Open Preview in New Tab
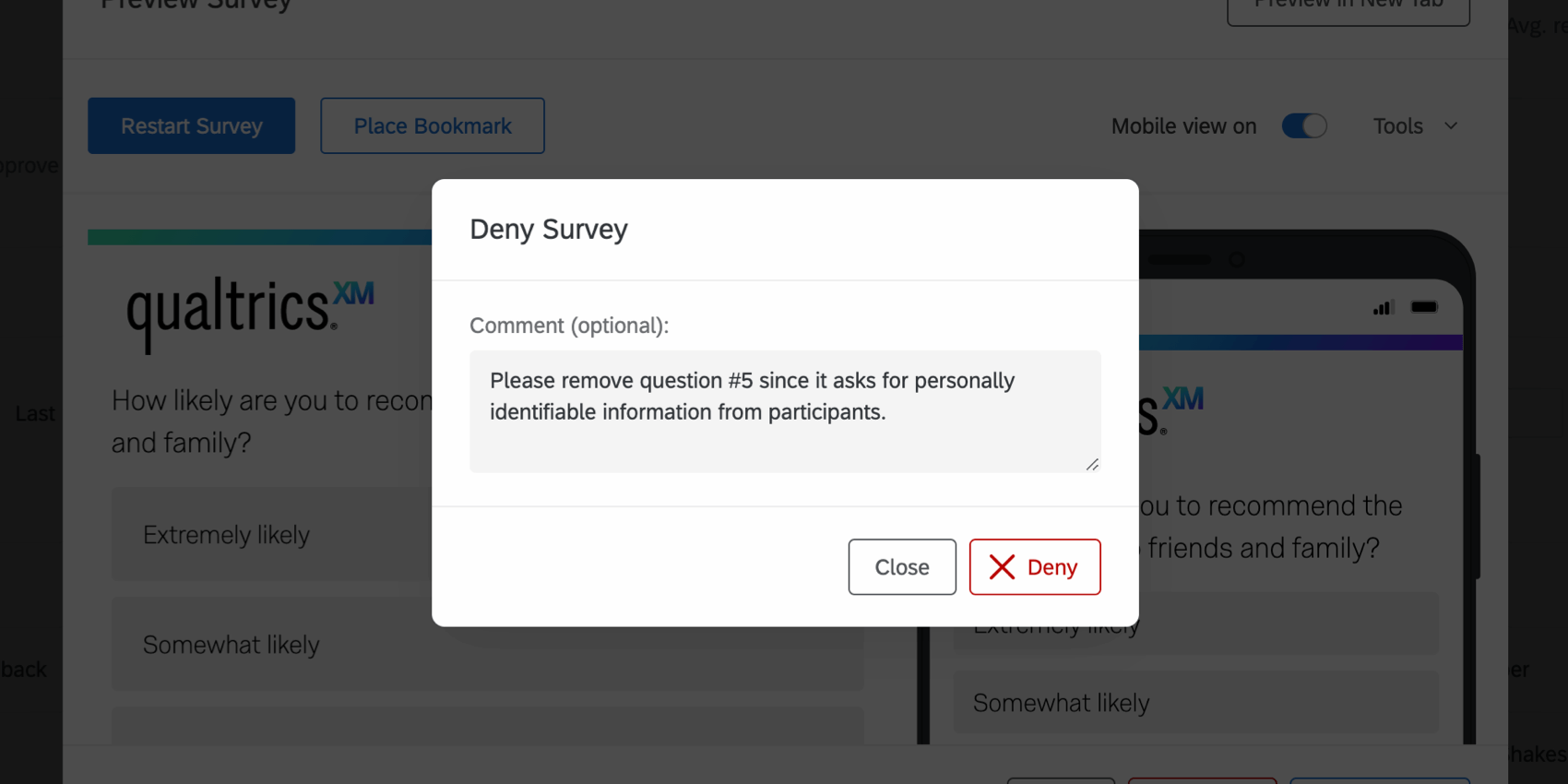The height and width of the screenshot is (784, 1568). click(x=1348, y=7)
